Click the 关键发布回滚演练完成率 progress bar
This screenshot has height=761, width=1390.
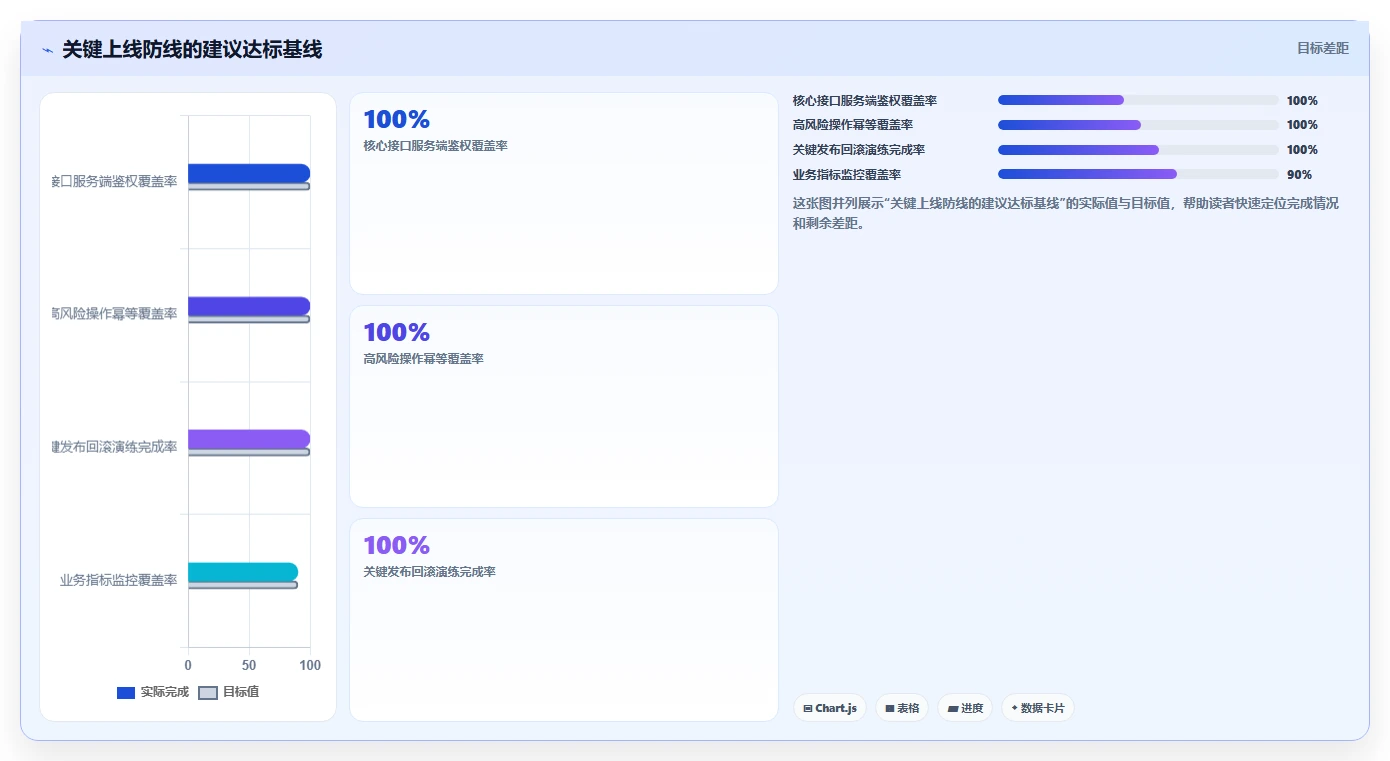(1138, 150)
